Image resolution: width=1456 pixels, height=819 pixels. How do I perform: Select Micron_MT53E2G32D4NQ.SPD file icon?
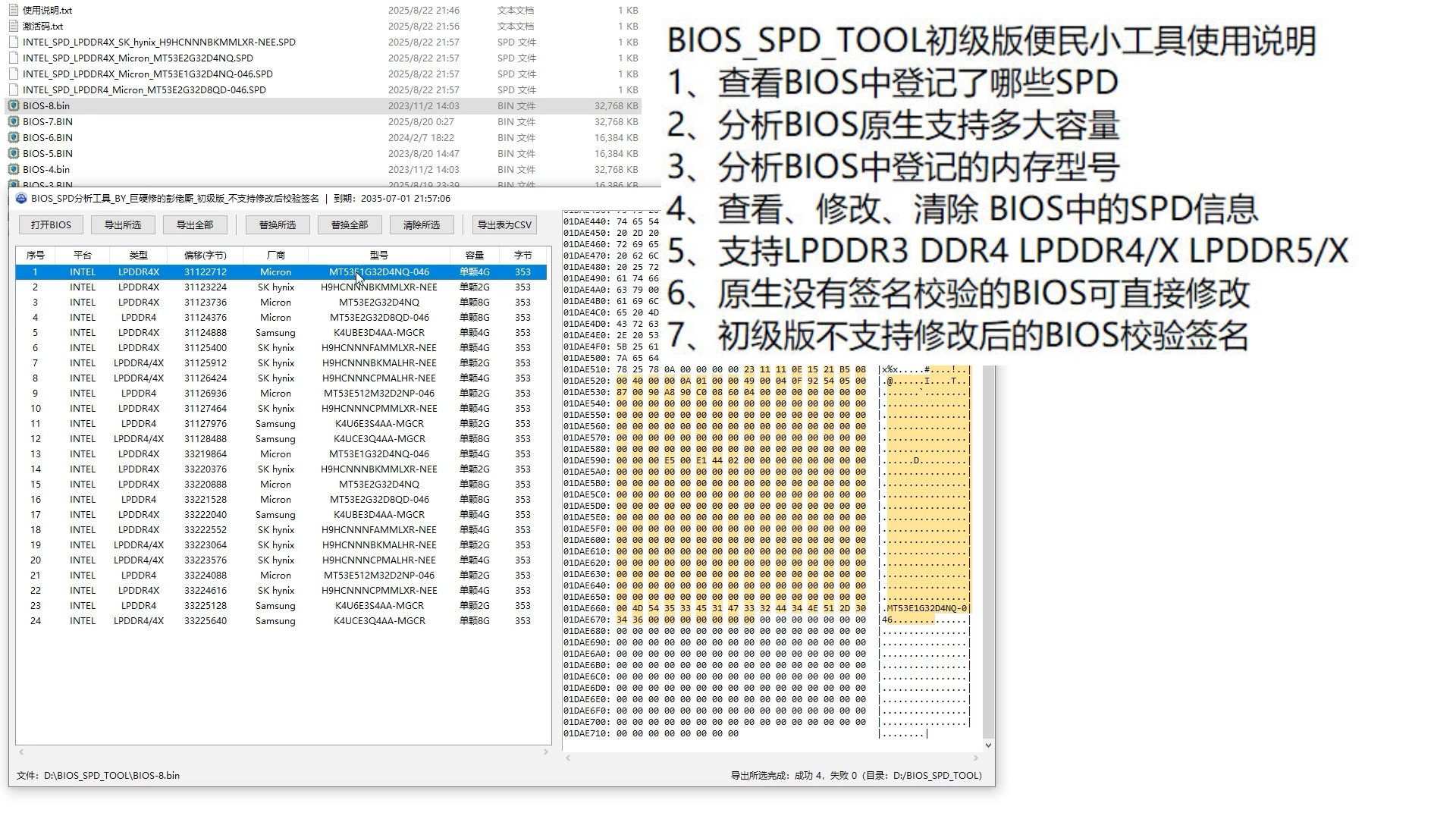click(14, 58)
